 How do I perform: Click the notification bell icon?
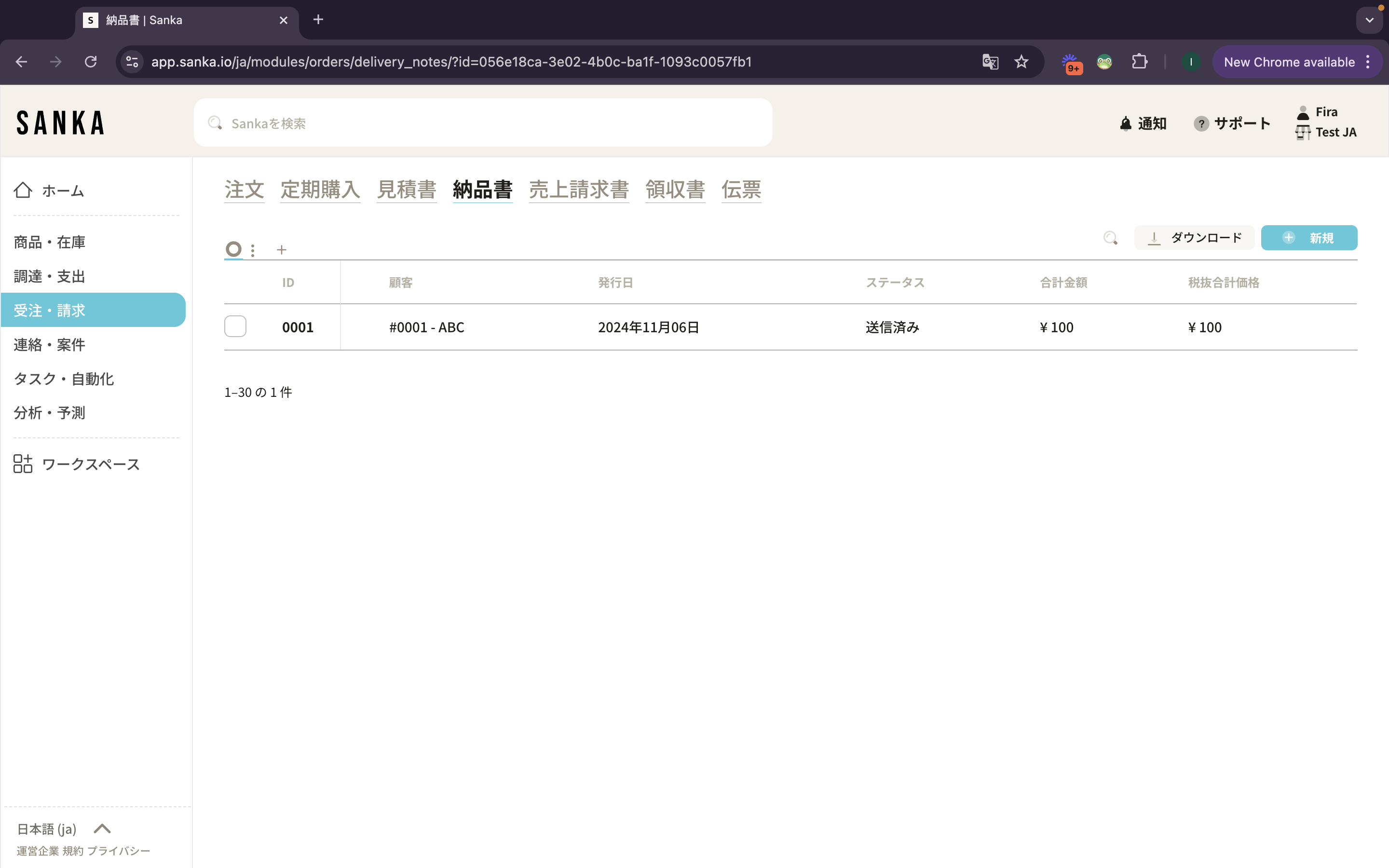(1126, 123)
